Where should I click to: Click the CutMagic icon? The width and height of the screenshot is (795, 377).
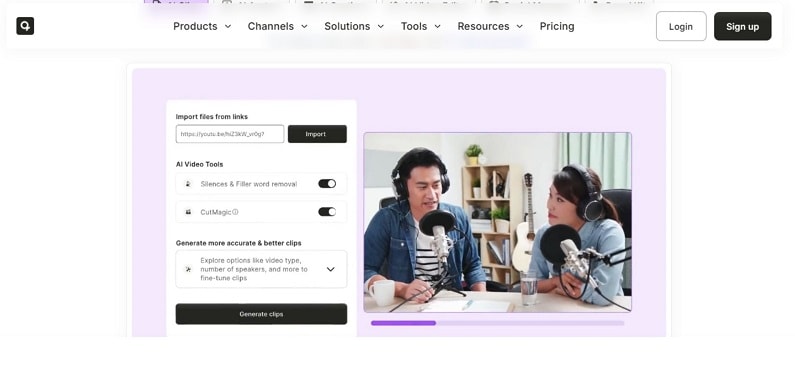point(188,212)
